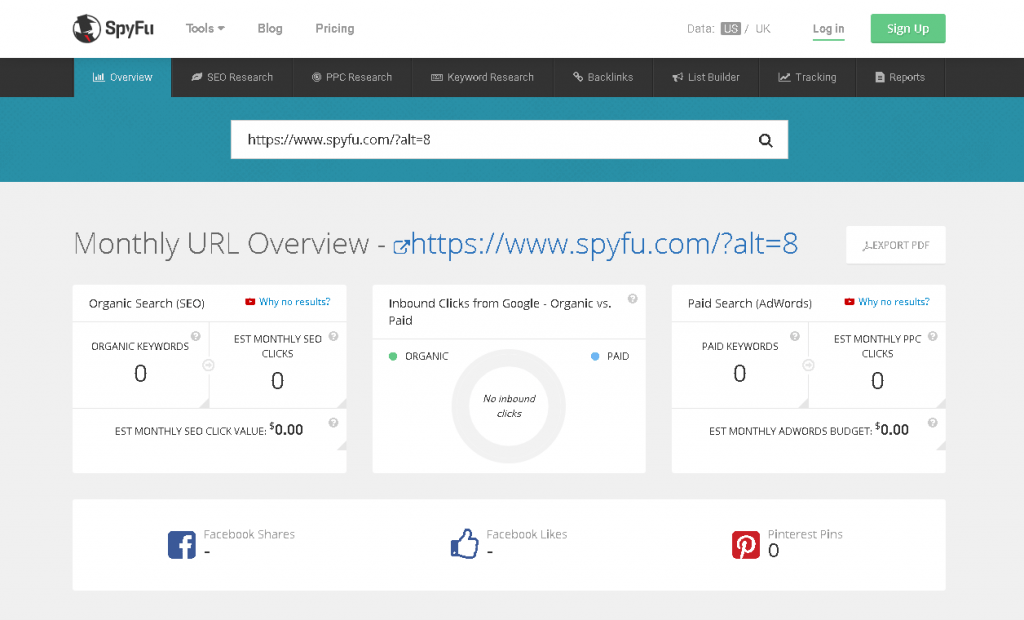Open the spyfu.com URL link in heading

pyautogui.click(x=604, y=244)
